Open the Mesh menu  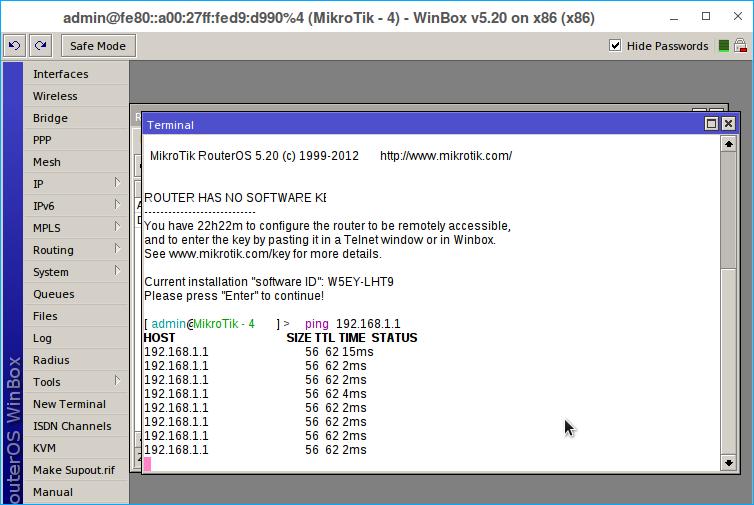(x=76, y=162)
